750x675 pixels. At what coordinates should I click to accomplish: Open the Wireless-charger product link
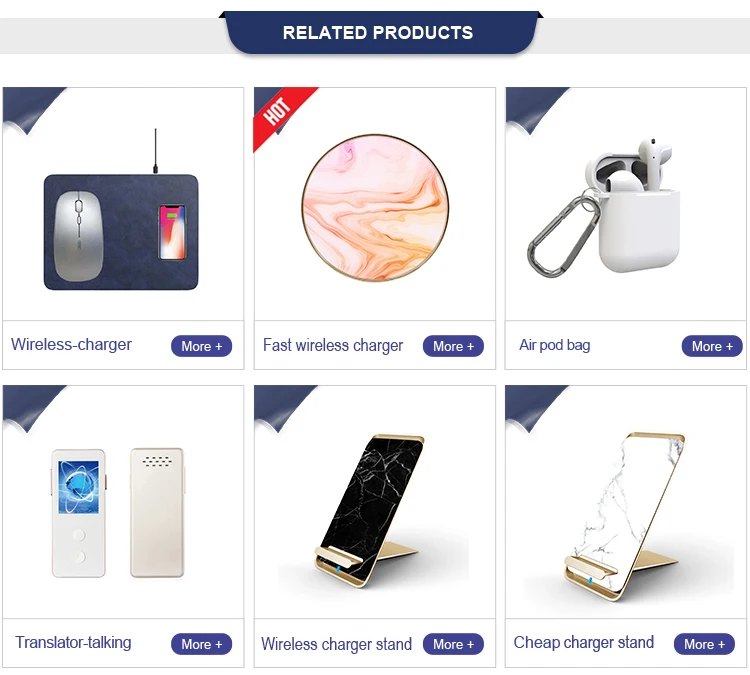pyautogui.click(x=71, y=344)
